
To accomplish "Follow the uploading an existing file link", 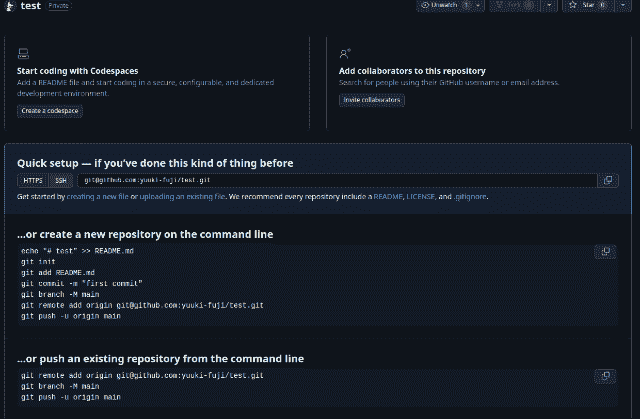I will click(182, 197).
